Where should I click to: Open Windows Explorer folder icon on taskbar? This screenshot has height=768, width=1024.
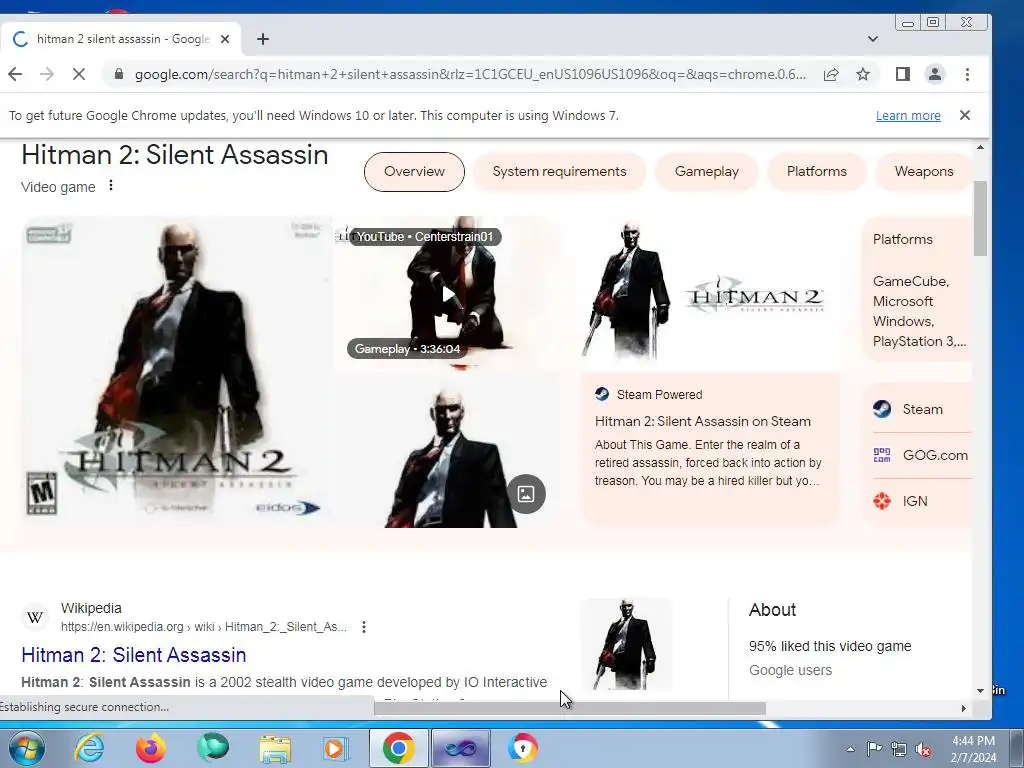(x=274, y=748)
